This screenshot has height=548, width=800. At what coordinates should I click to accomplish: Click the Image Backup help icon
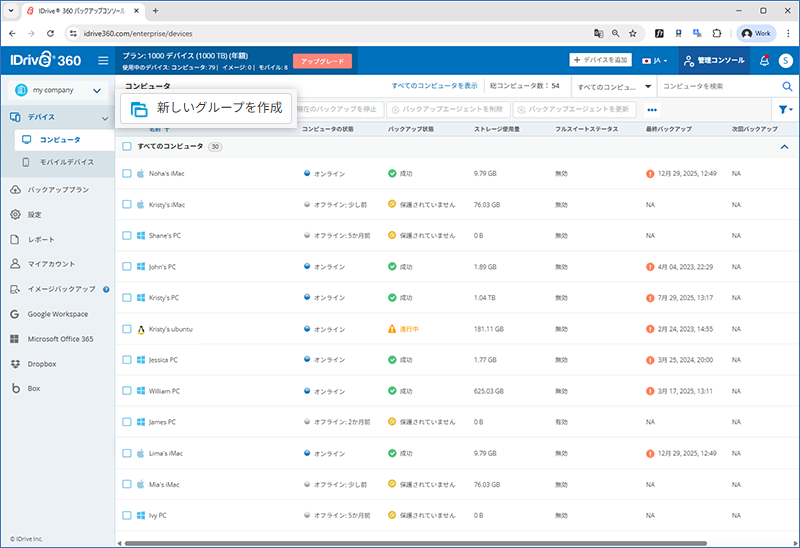(x=106, y=289)
